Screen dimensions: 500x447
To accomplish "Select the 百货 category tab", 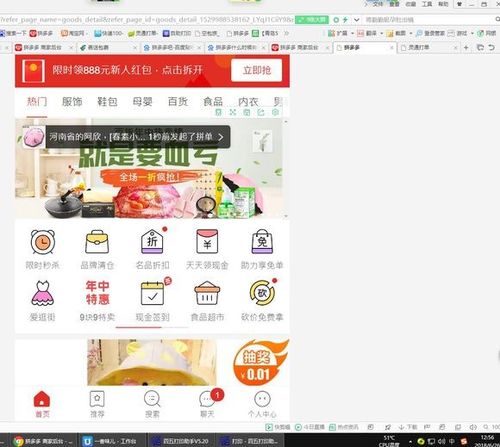I will pos(178,102).
